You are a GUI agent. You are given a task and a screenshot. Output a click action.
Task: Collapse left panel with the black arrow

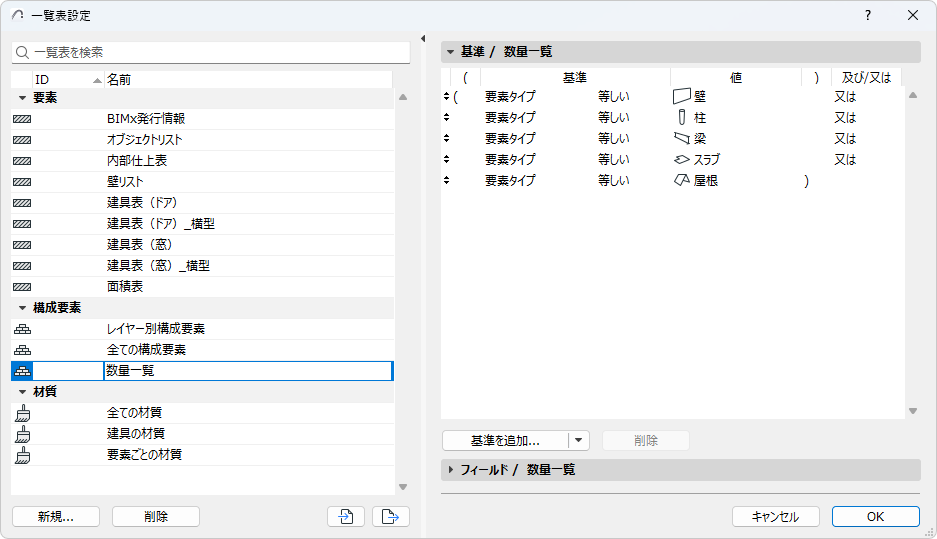(x=423, y=38)
